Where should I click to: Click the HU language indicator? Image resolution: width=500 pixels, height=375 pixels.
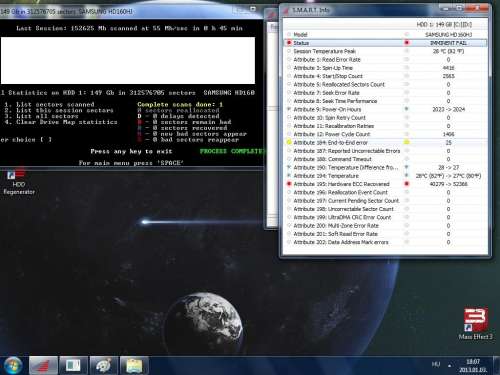click(436, 364)
